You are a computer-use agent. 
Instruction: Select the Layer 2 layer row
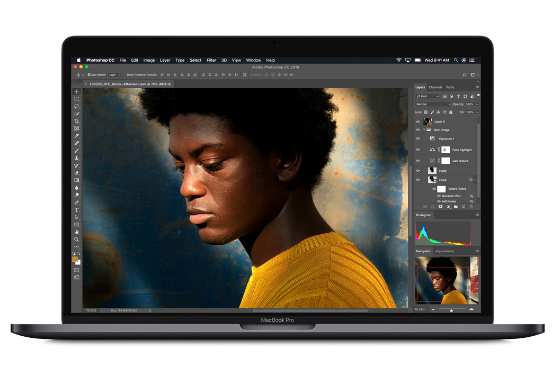(x=446, y=122)
